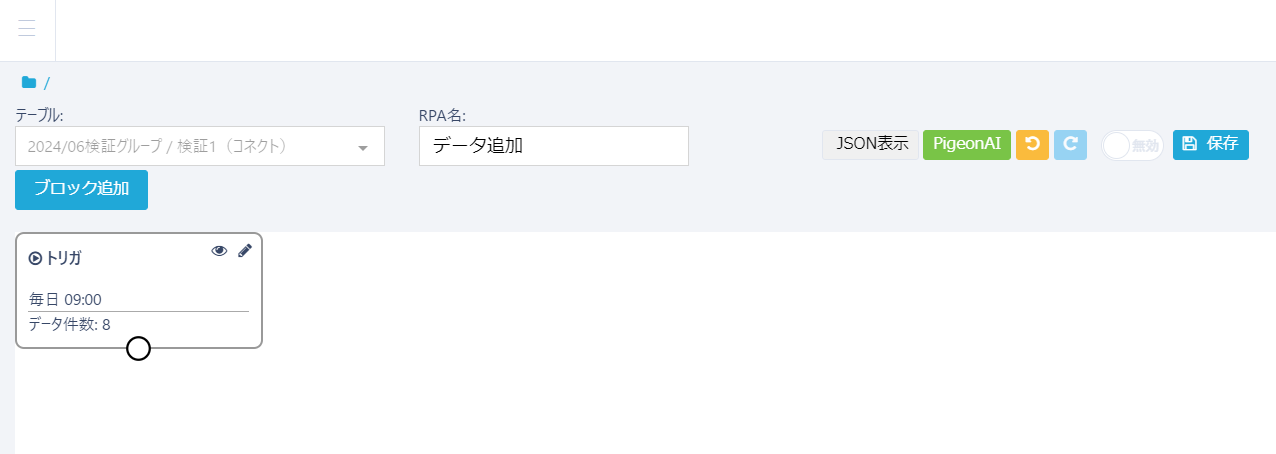Click the テーブル field label
The width and height of the screenshot is (1276, 454).
pyautogui.click(x=40, y=115)
